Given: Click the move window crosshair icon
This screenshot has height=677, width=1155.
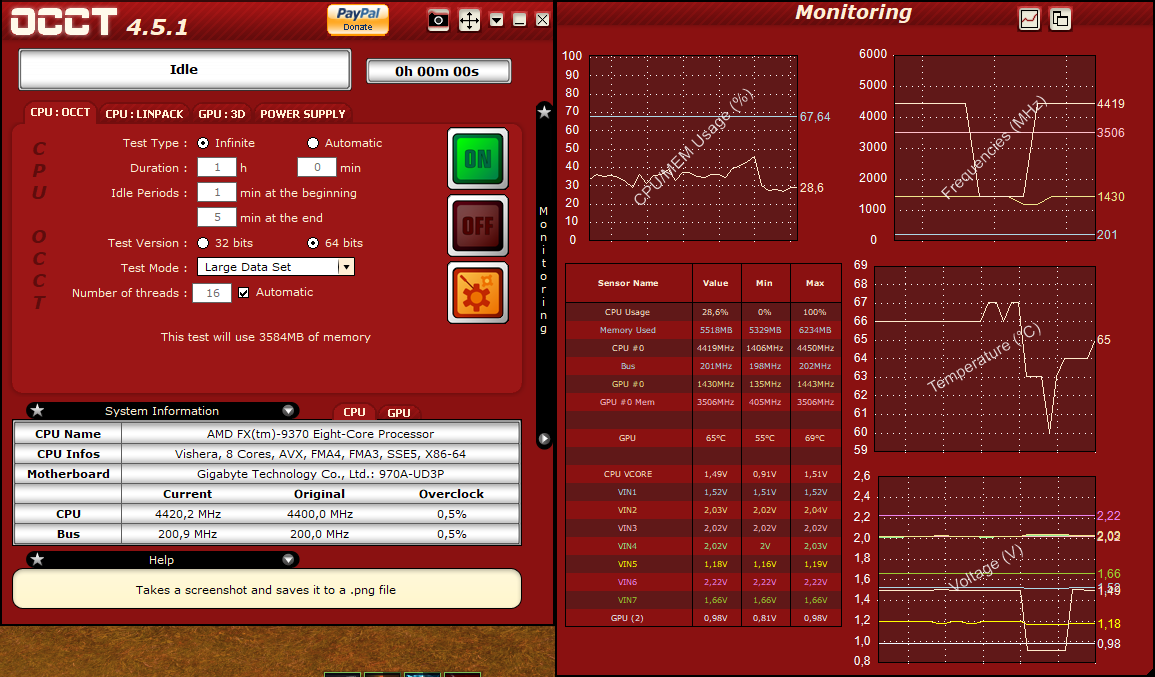Looking at the screenshot, I should 469,20.
